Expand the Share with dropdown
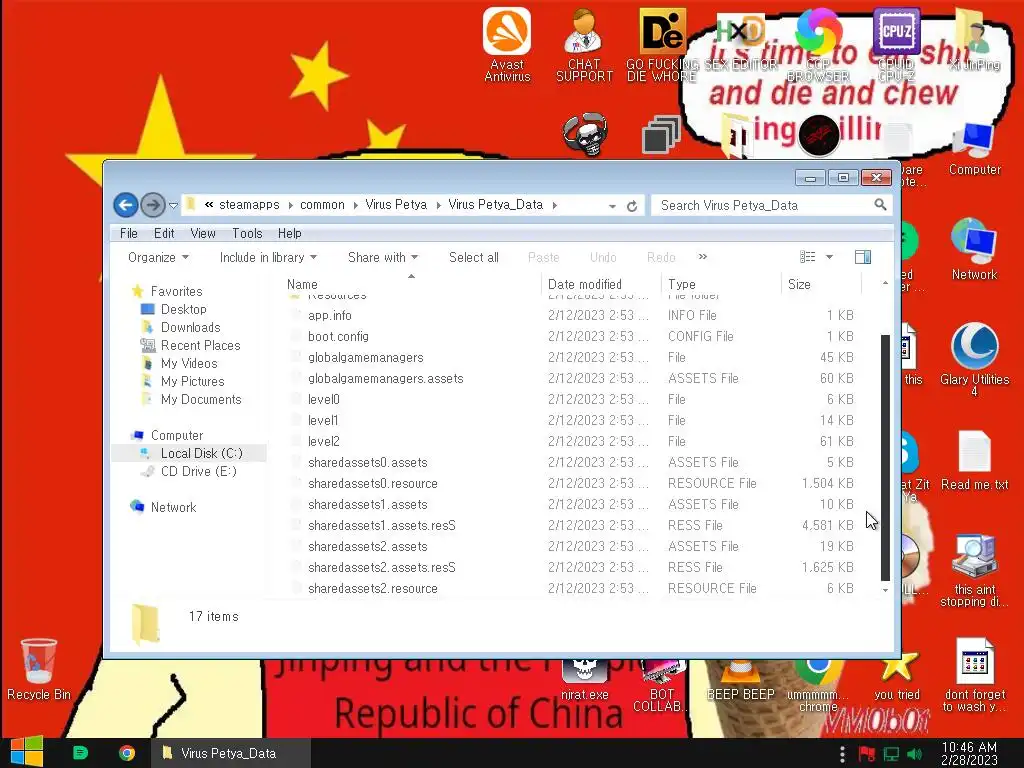Screen dimensions: 1024x768 383,257
